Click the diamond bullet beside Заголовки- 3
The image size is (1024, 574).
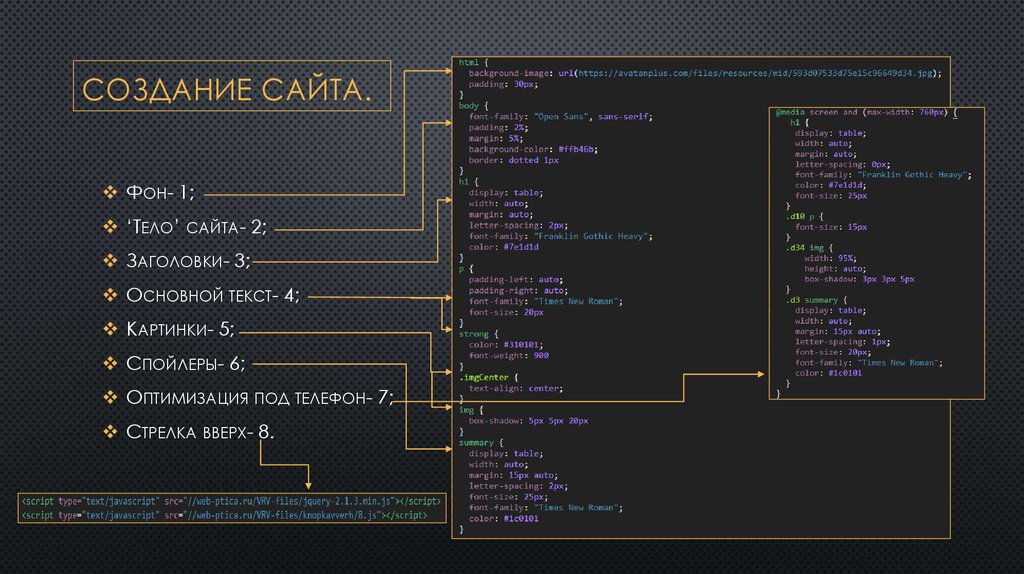coord(111,261)
